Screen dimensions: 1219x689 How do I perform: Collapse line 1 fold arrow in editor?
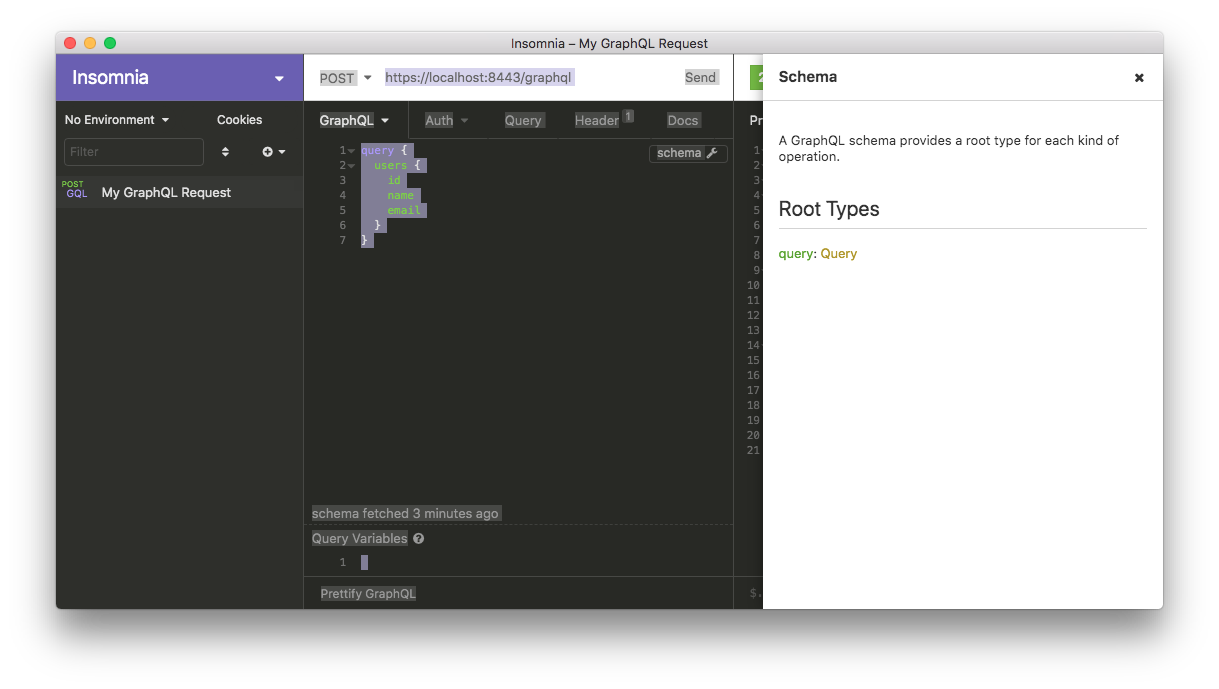pos(352,151)
